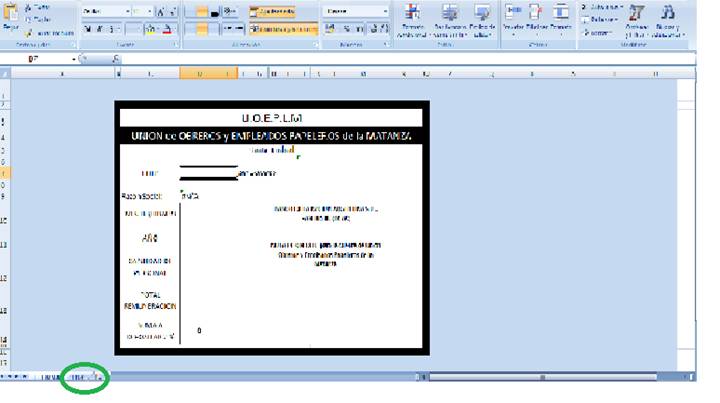Select the circled sheet tab at bottom

pos(77,378)
